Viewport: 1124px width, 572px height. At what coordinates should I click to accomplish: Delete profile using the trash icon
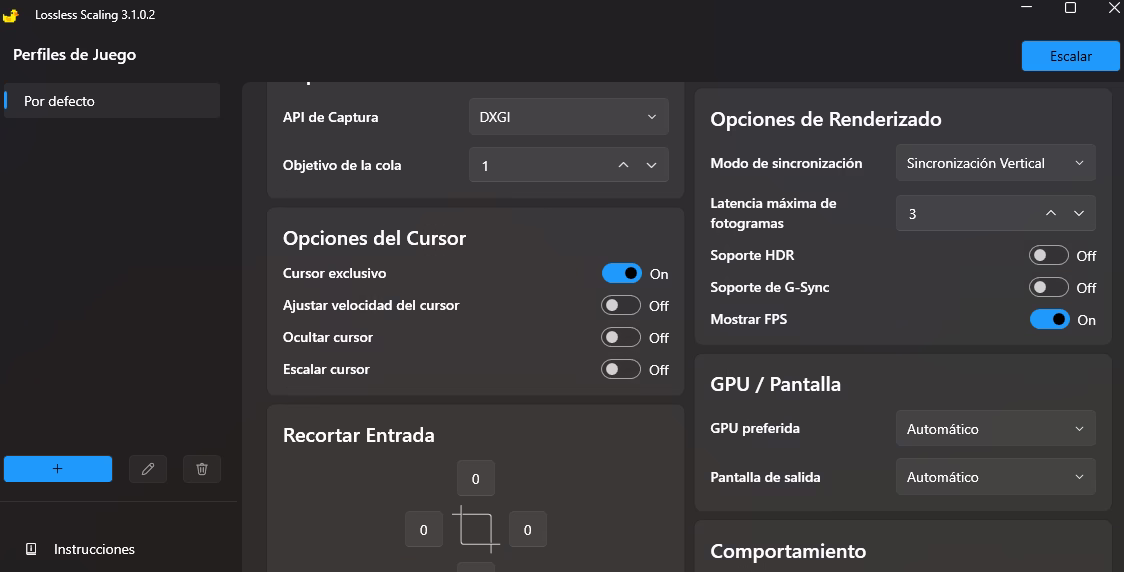[x=202, y=469]
